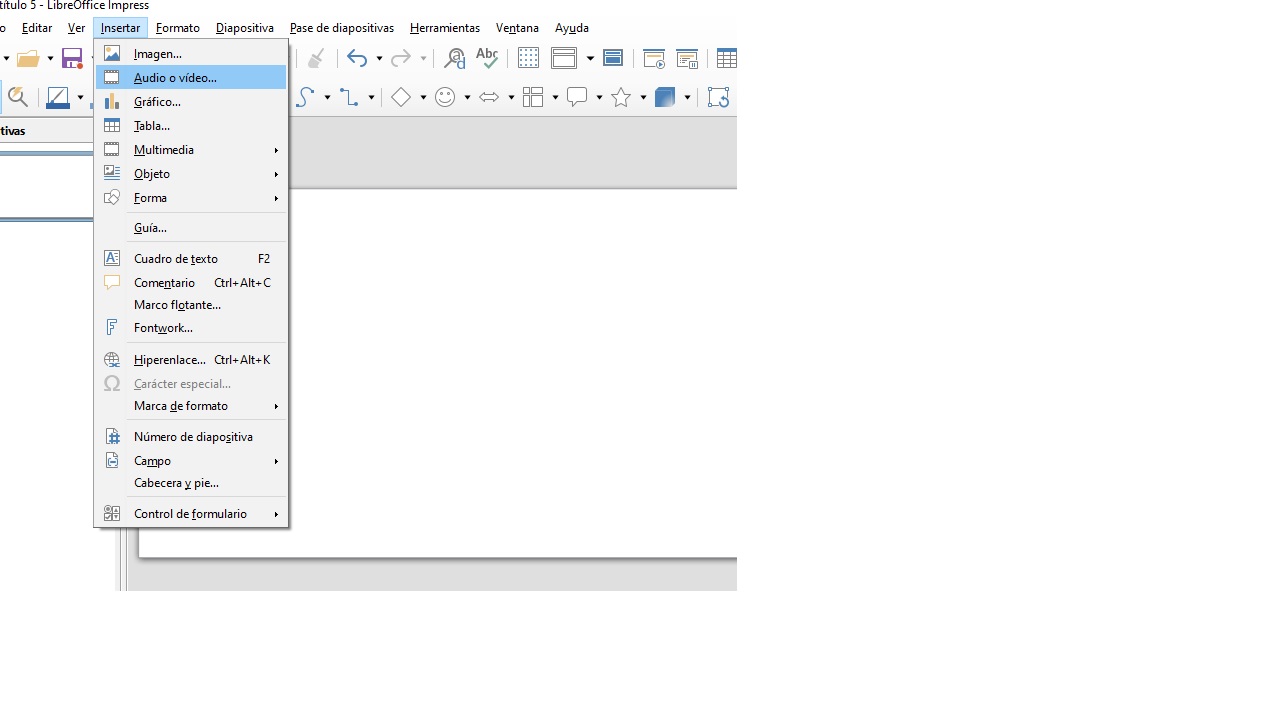
Task: Run the spelling check Abc icon
Action: click(487, 58)
